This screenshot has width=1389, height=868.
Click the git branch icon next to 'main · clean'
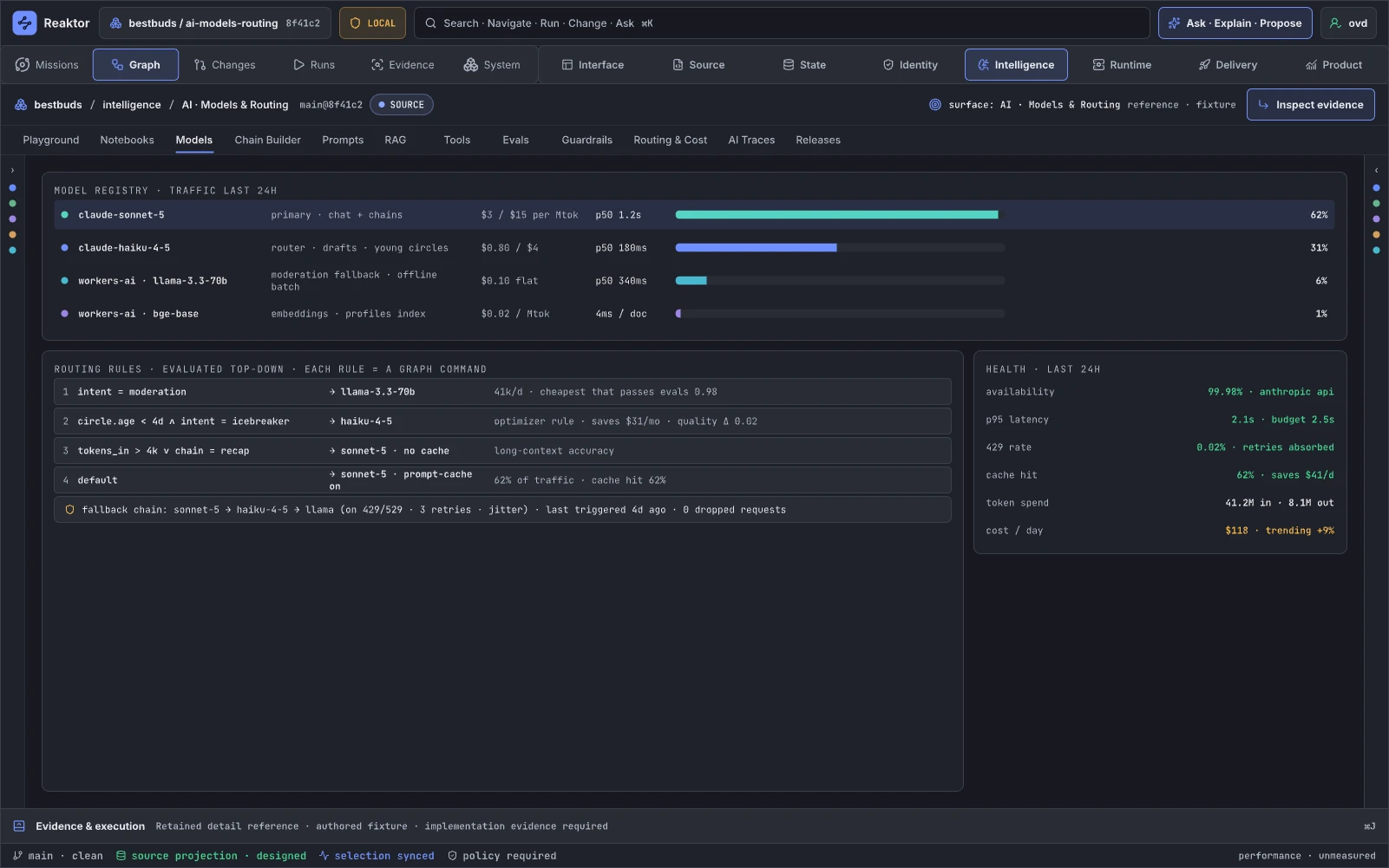(17, 856)
